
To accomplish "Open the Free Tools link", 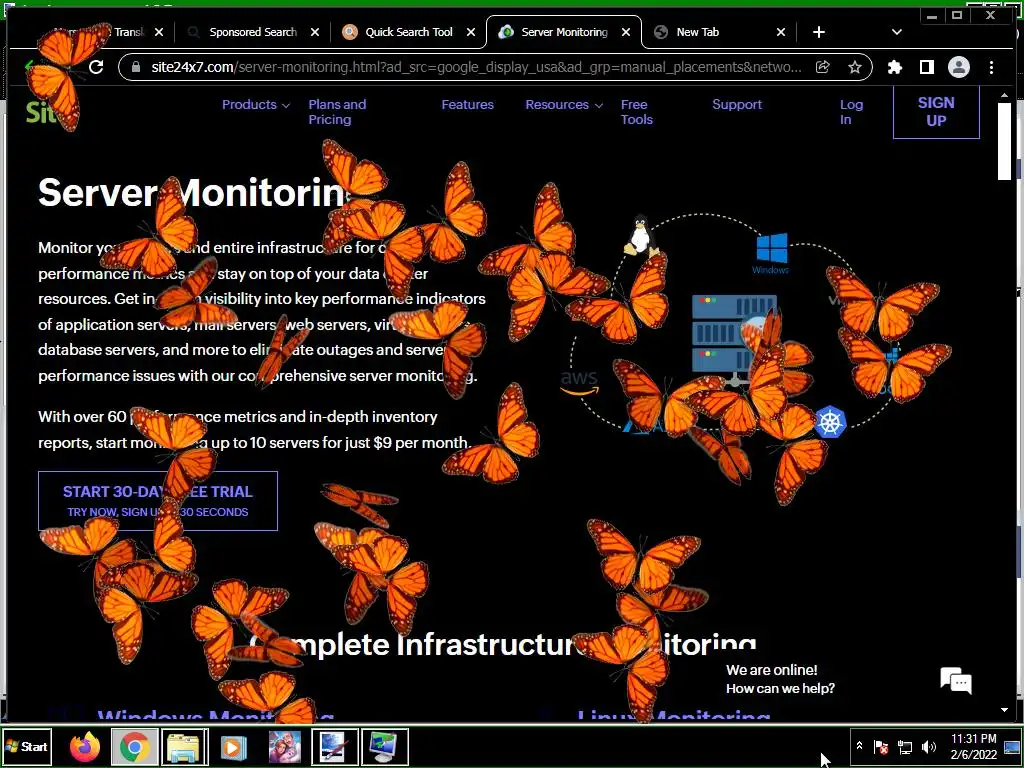I will pos(637,112).
